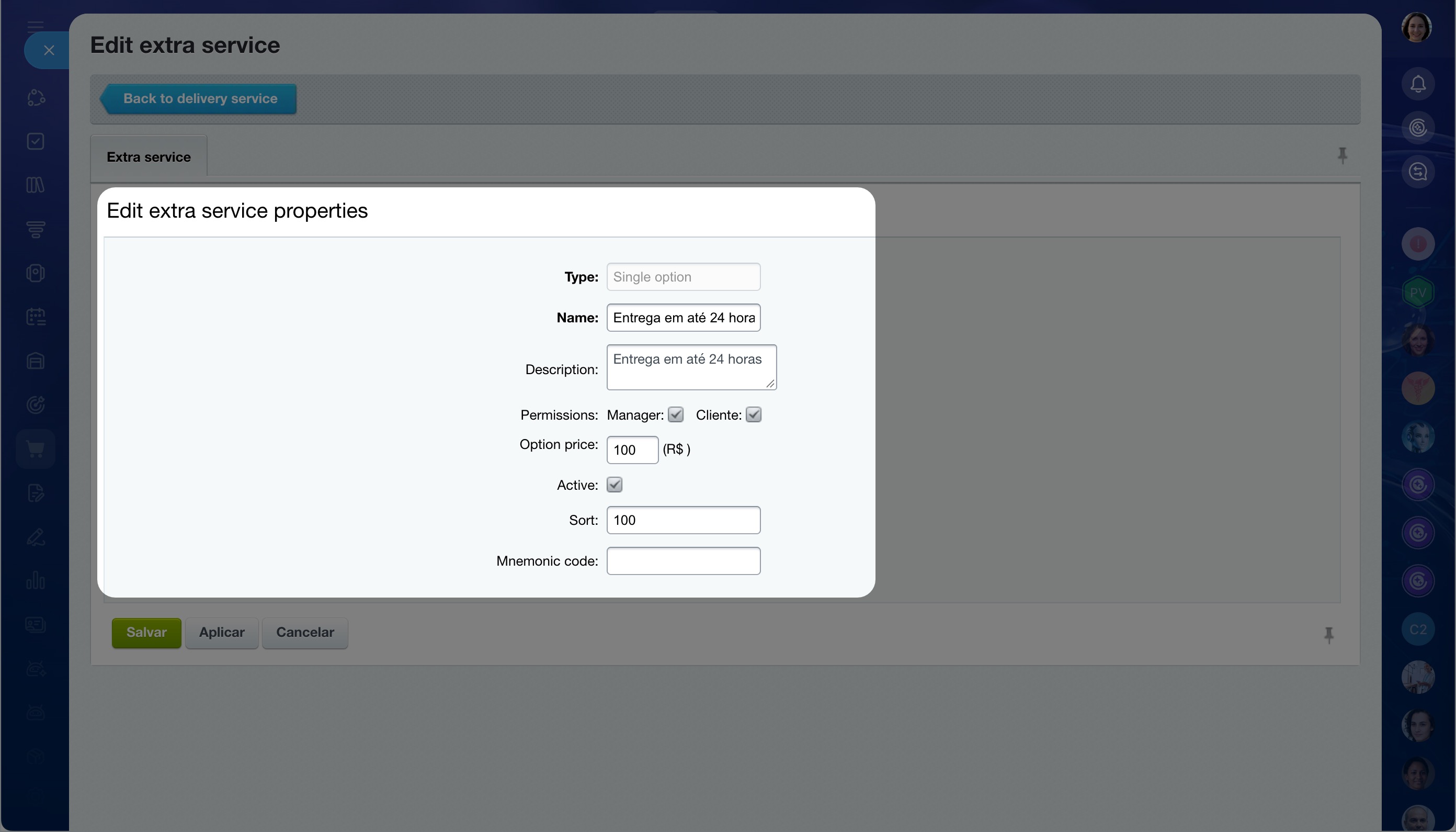Select the Extra service tab
1456x832 pixels.
(x=149, y=157)
